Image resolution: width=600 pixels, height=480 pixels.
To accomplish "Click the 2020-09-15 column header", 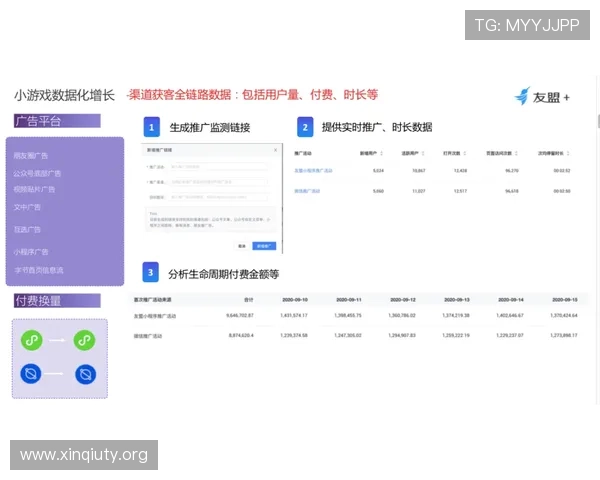I will 564,299.
